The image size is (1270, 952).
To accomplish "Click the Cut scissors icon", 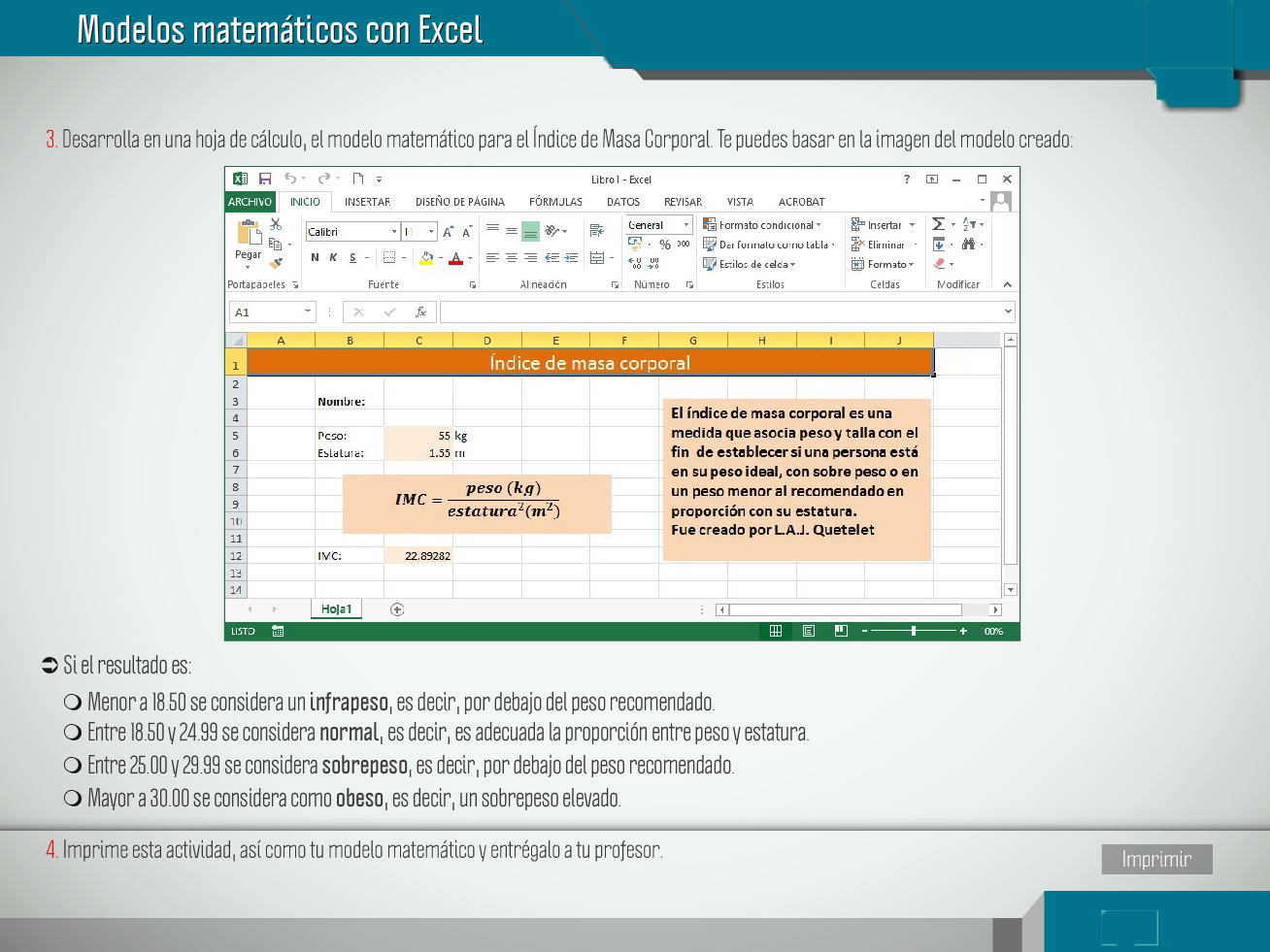I will pos(276,224).
